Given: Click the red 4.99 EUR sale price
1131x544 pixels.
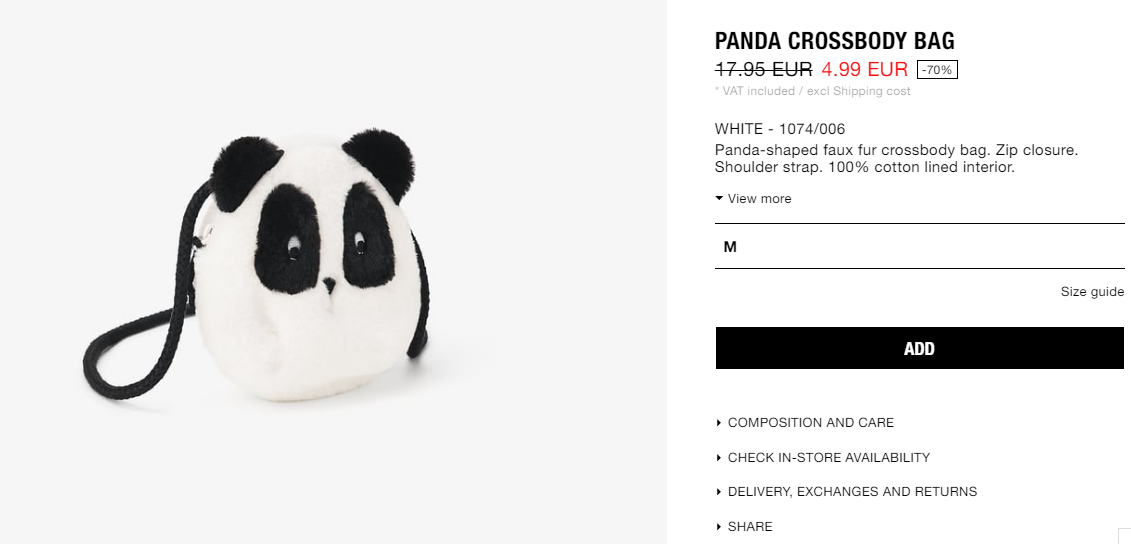Looking at the screenshot, I should (x=865, y=69).
